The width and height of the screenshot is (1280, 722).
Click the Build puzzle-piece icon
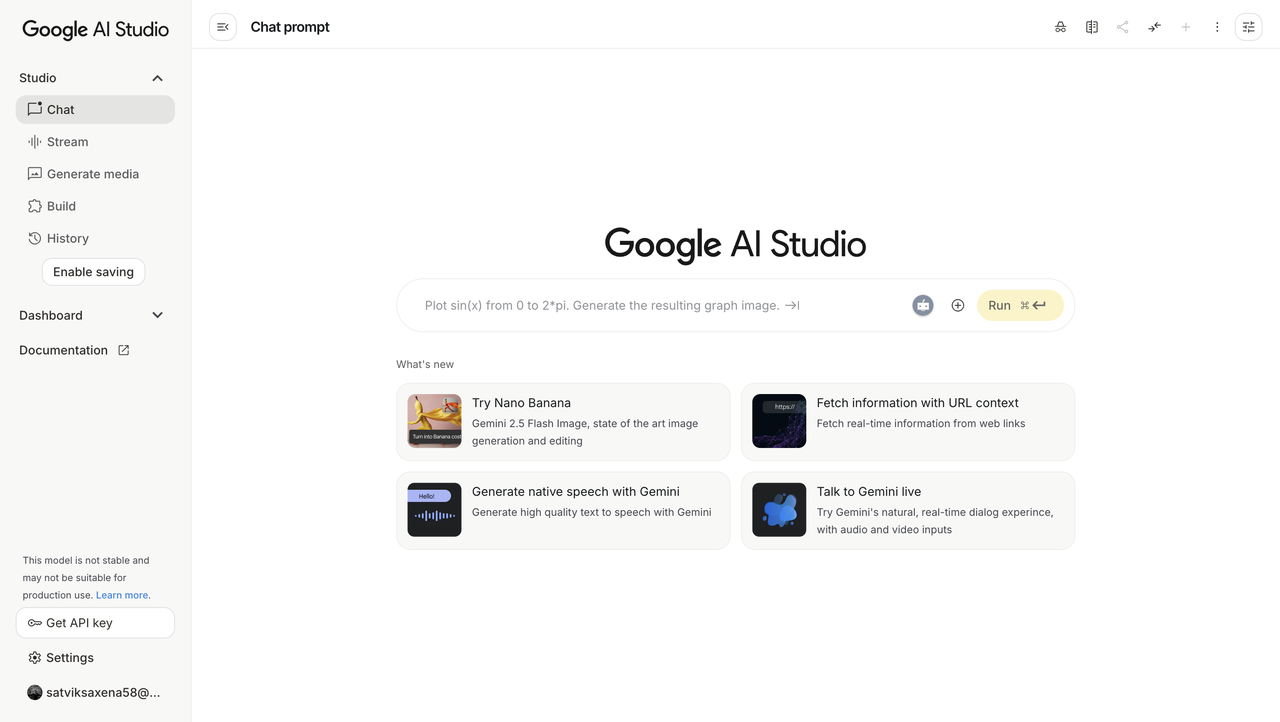tap(35, 206)
